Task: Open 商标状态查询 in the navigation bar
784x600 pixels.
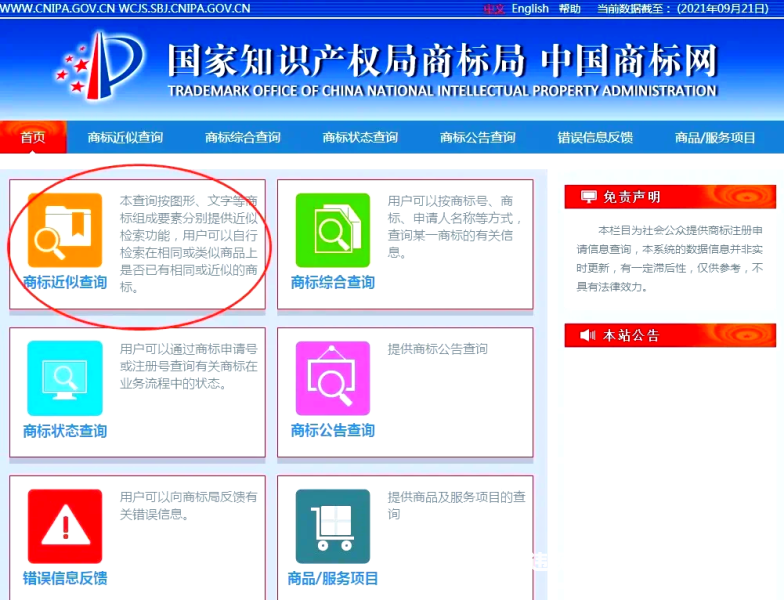Action: click(360, 138)
